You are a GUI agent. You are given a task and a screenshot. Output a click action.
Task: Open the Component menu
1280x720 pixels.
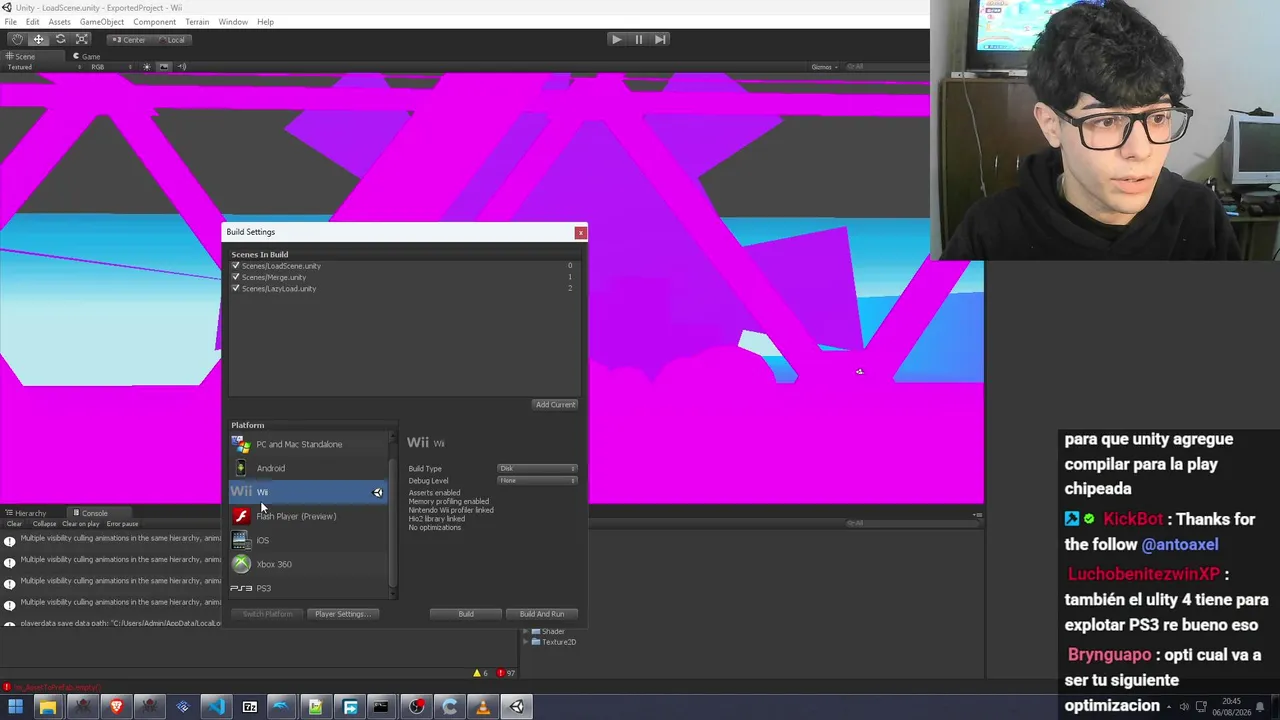coord(154,22)
